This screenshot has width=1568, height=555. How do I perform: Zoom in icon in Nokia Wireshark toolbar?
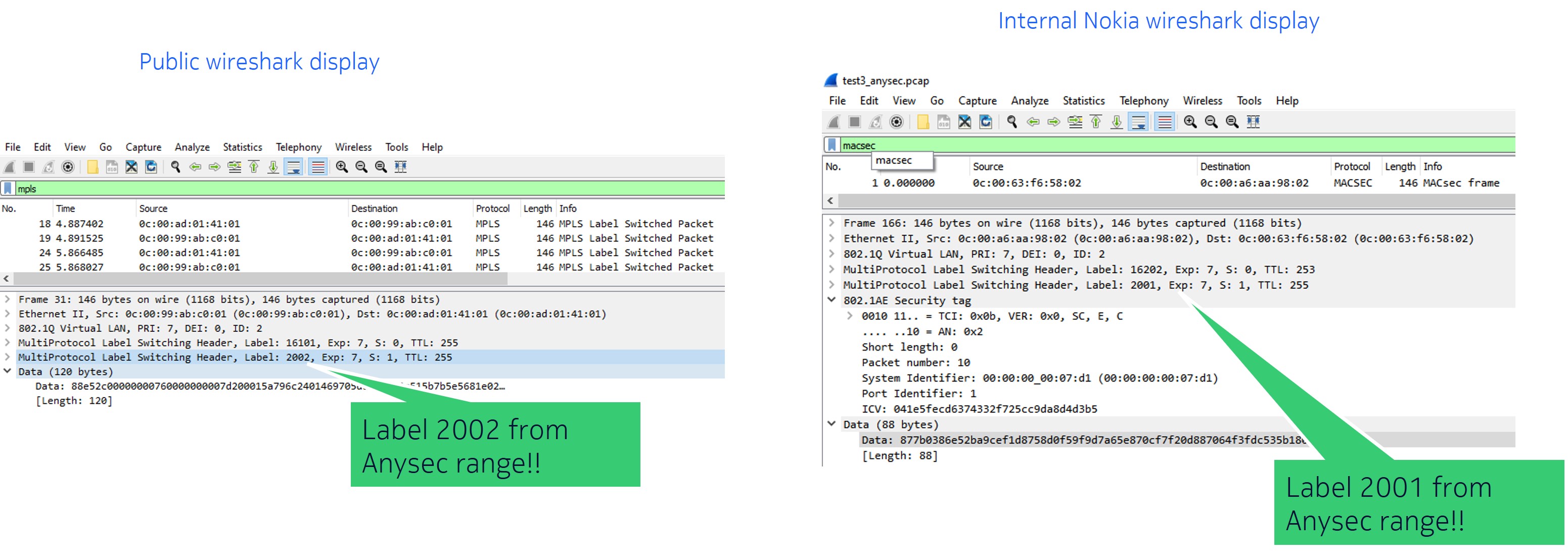[1190, 122]
